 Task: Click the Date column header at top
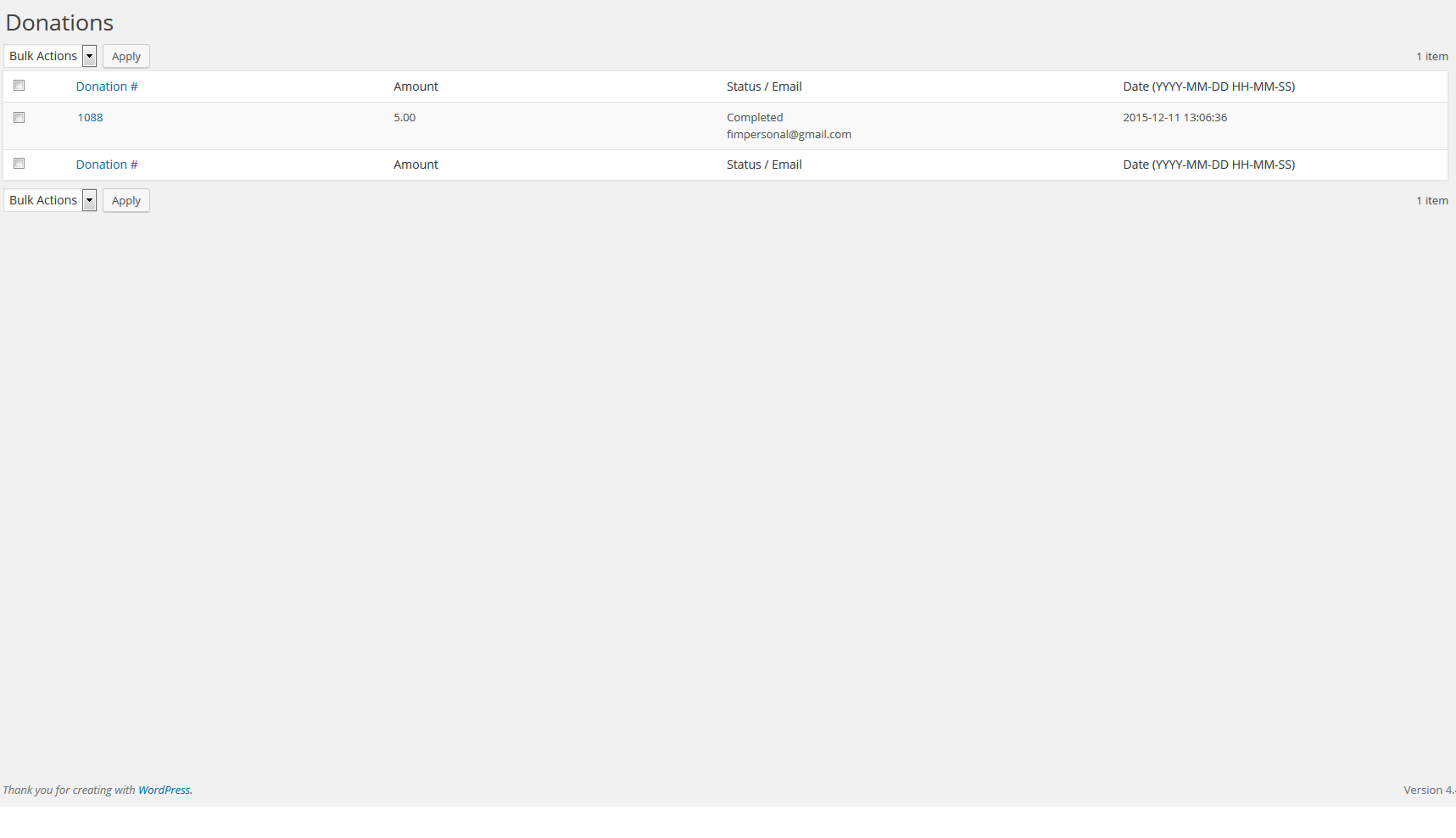coord(1209,87)
